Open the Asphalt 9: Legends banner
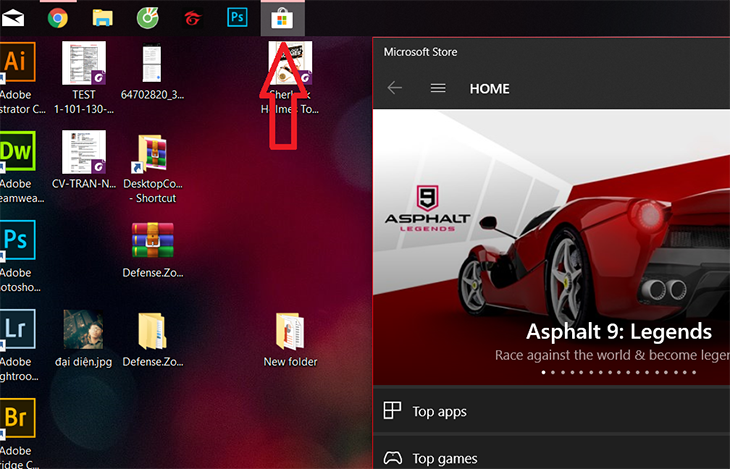Screen dimensions: 730x469 tap(551, 248)
